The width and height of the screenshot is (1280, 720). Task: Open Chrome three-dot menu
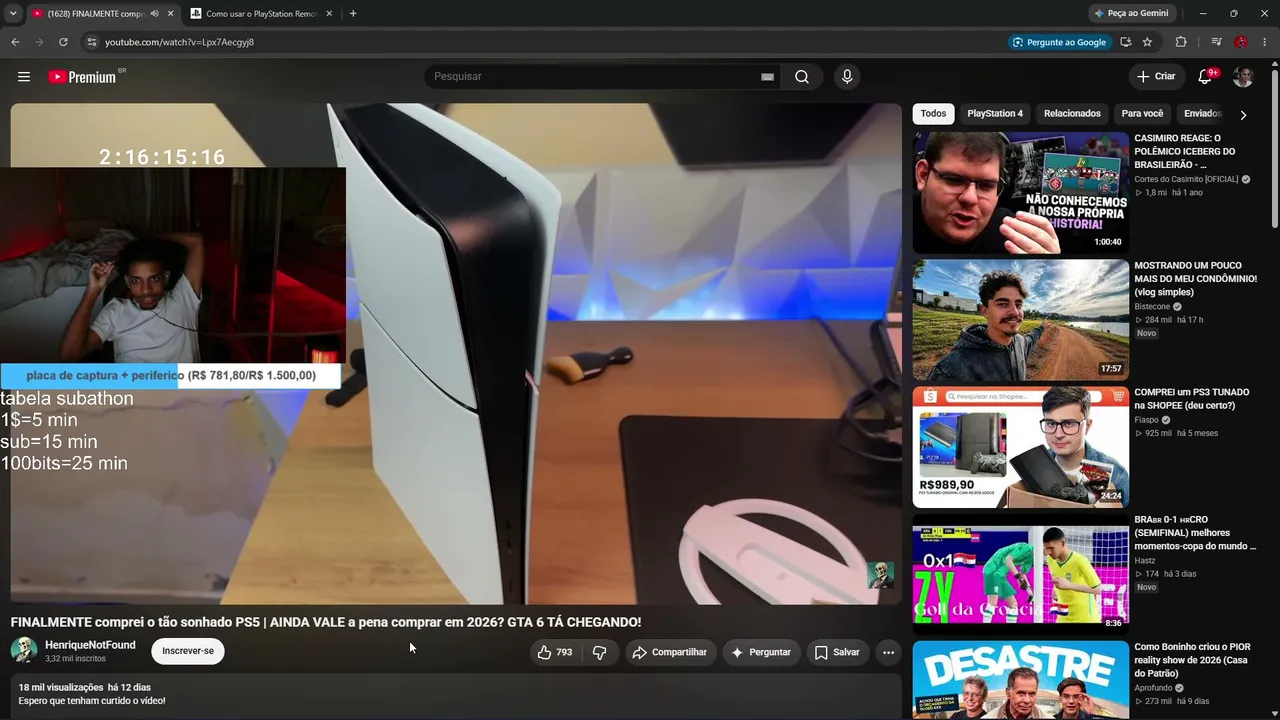tap(1265, 42)
